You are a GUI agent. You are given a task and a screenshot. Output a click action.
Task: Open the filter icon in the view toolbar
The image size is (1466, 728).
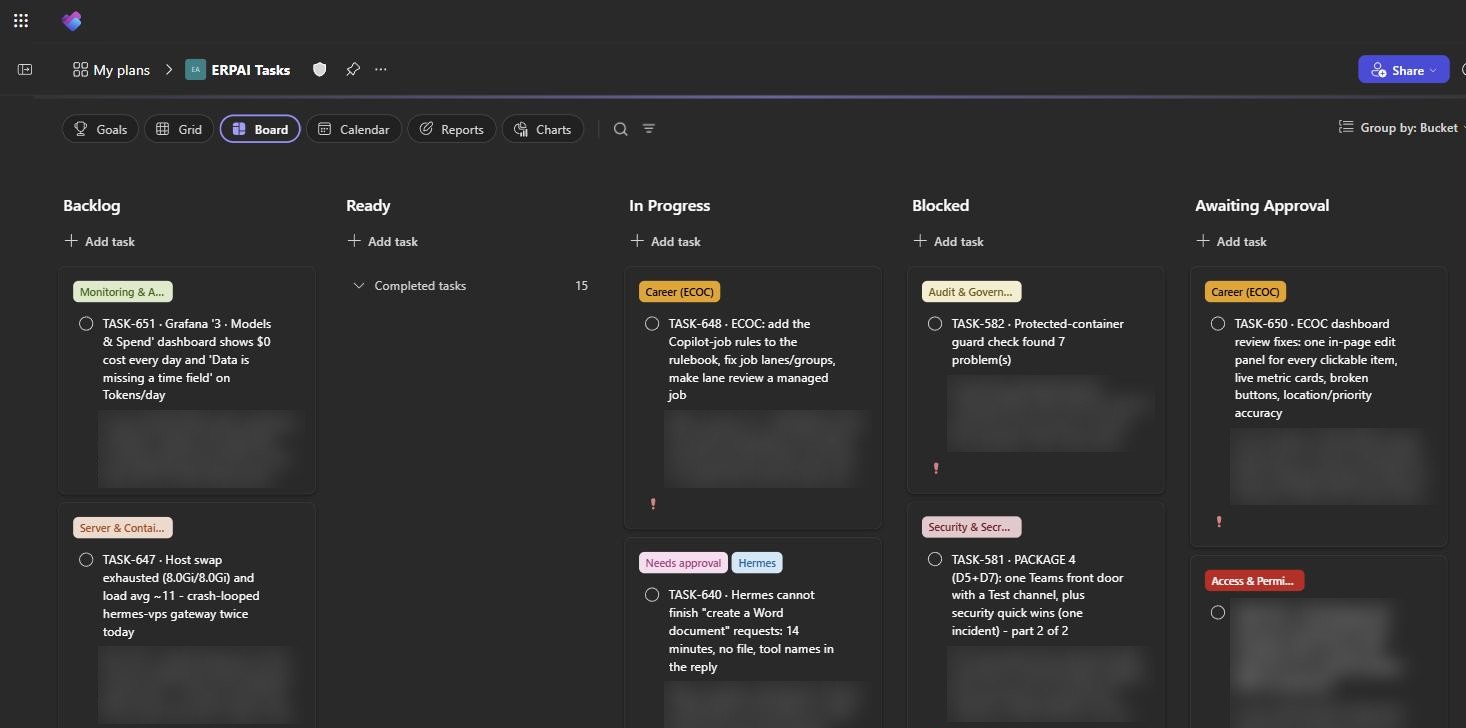(649, 129)
